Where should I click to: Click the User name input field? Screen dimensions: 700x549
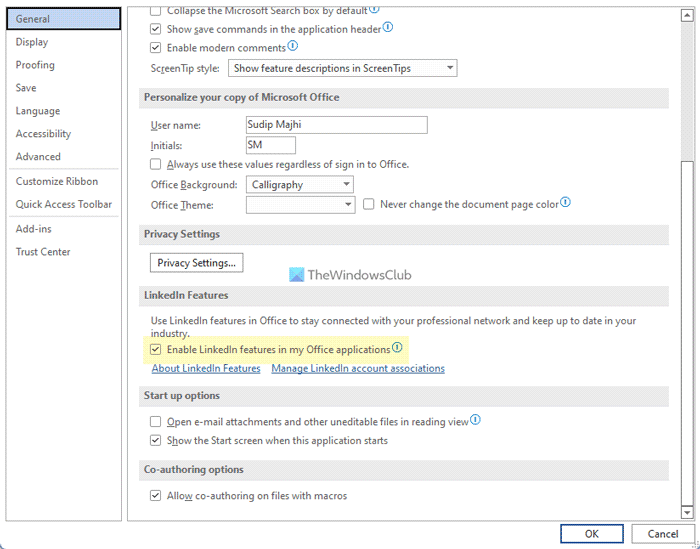pos(337,125)
